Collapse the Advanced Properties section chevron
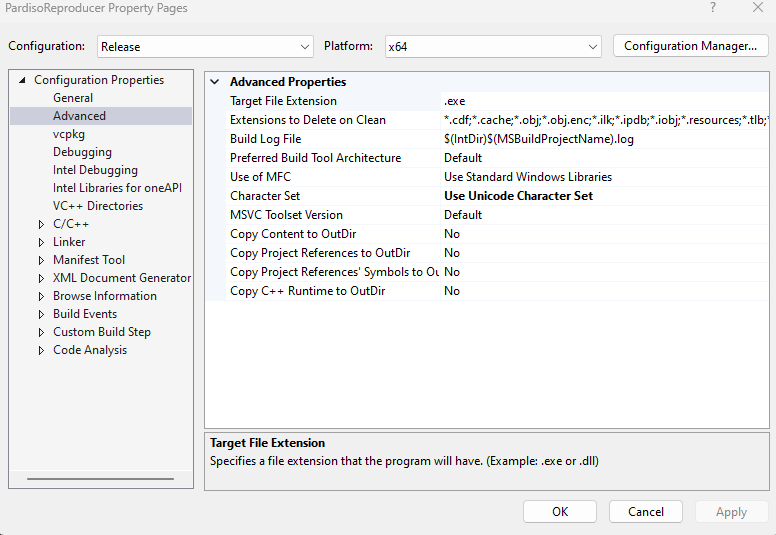The height and width of the screenshot is (535, 776). point(215,82)
